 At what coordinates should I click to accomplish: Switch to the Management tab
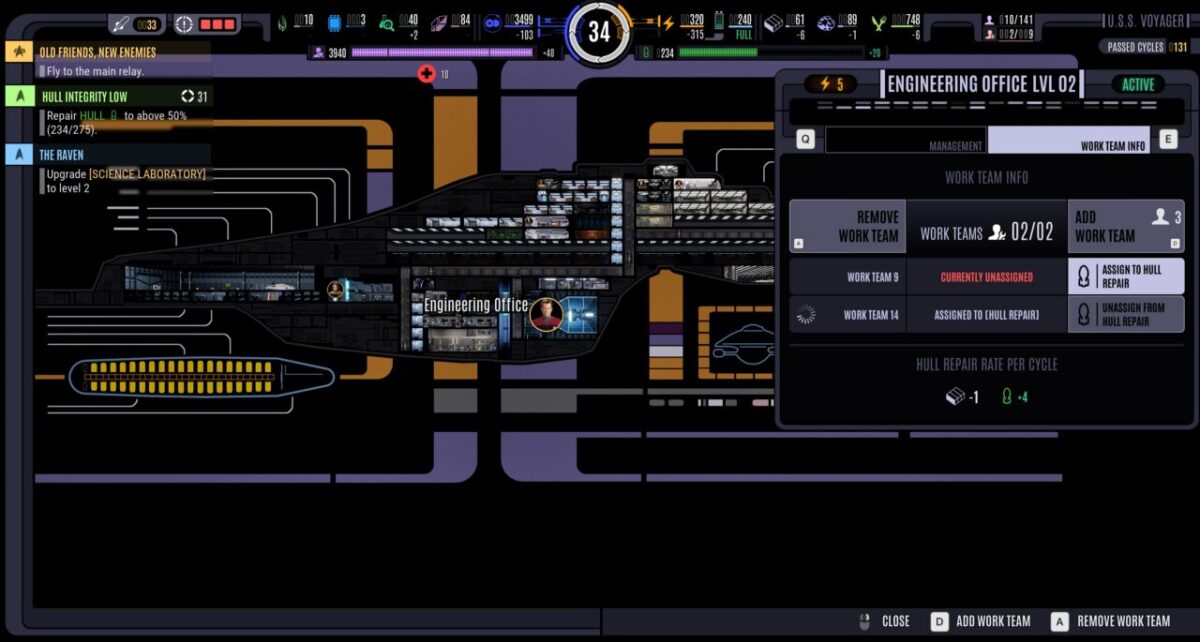click(906, 140)
